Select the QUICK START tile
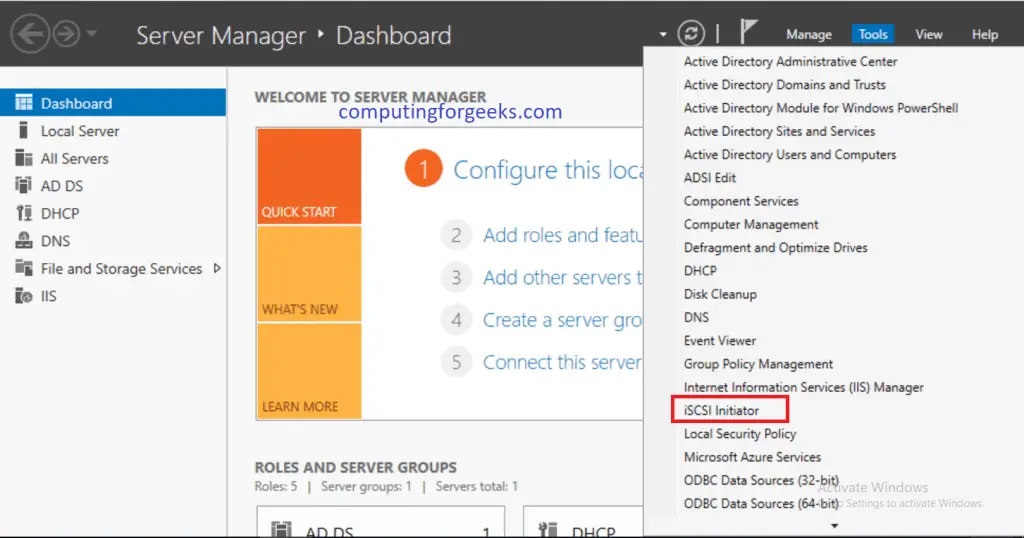The width and height of the screenshot is (1024, 538). coord(309,176)
